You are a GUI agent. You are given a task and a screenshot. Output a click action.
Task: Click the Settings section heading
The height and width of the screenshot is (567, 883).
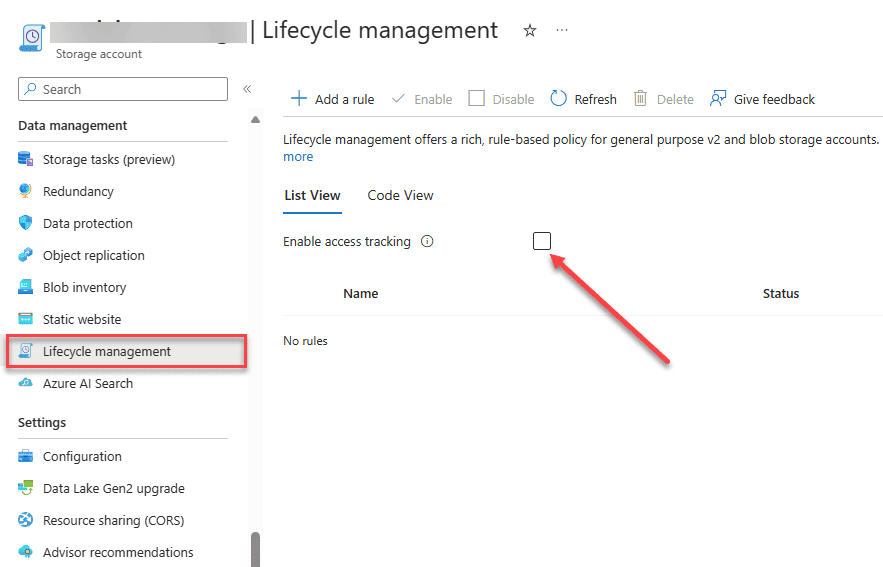pyautogui.click(x=42, y=422)
